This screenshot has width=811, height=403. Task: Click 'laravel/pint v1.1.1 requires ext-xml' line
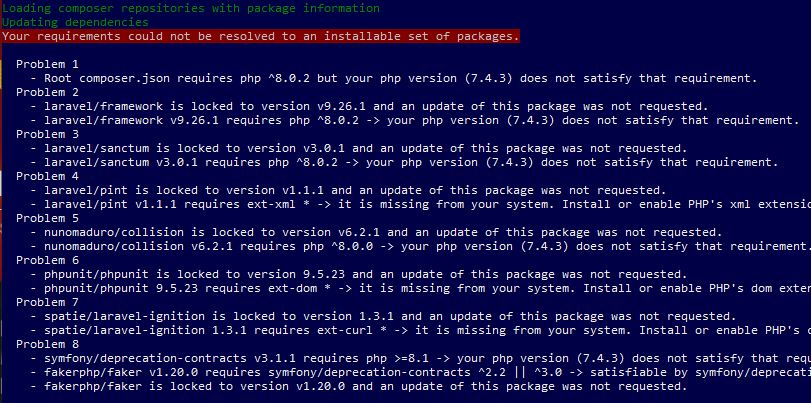pos(420,204)
